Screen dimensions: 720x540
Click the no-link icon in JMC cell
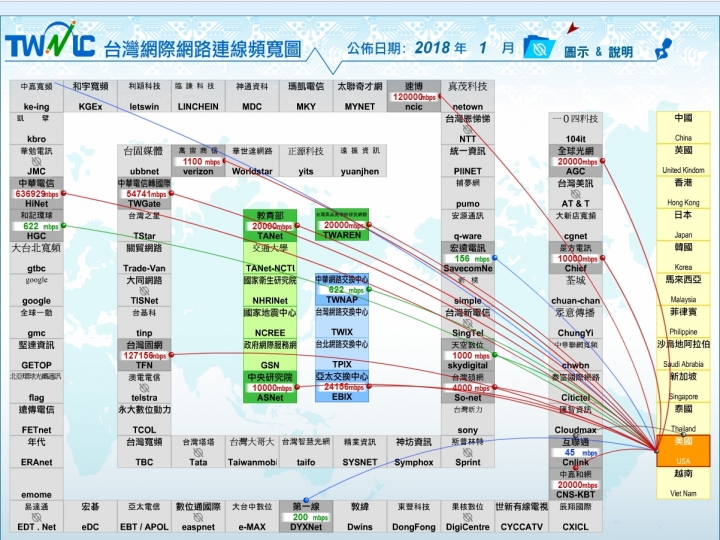36,162
